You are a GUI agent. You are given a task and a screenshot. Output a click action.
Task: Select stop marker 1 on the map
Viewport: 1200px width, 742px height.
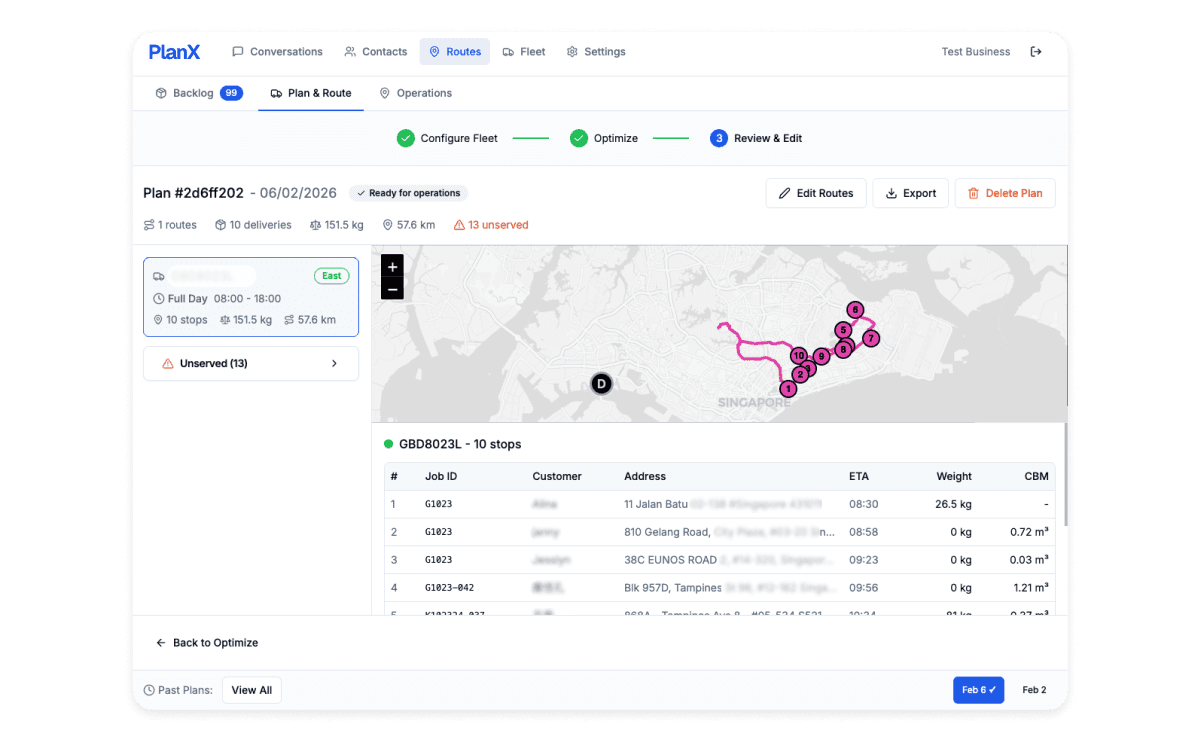(x=788, y=388)
